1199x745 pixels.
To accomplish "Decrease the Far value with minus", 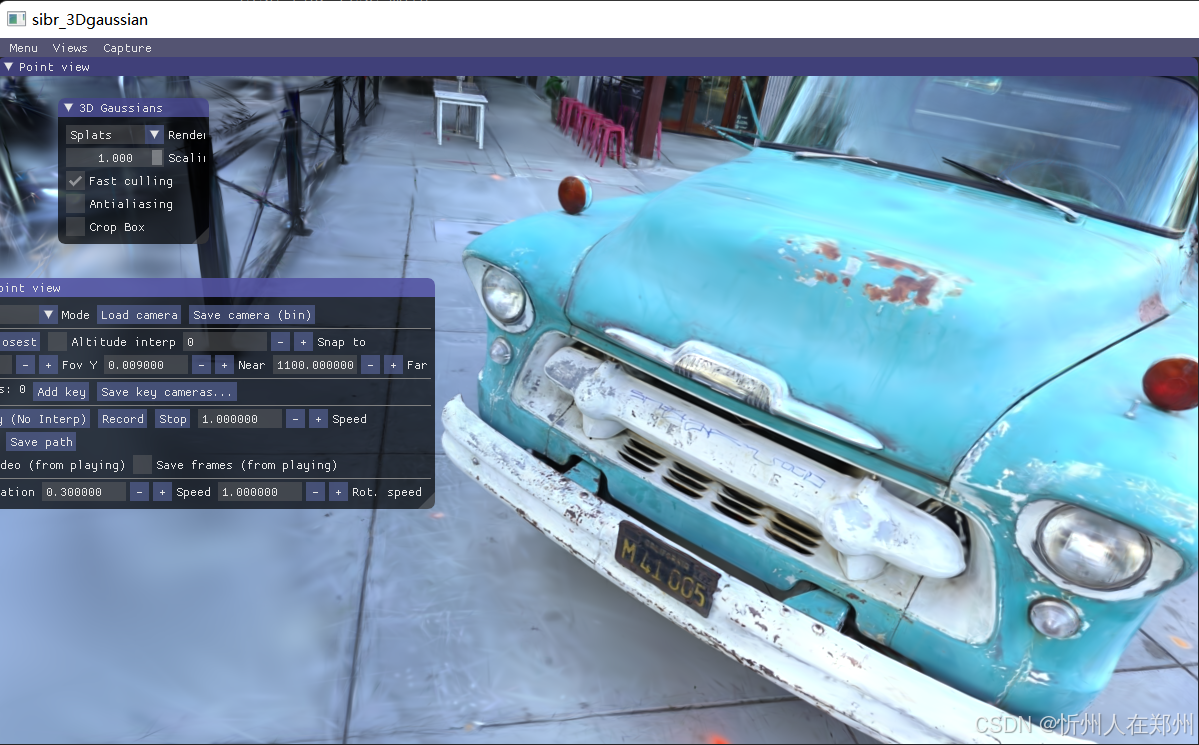I will click(370, 365).
